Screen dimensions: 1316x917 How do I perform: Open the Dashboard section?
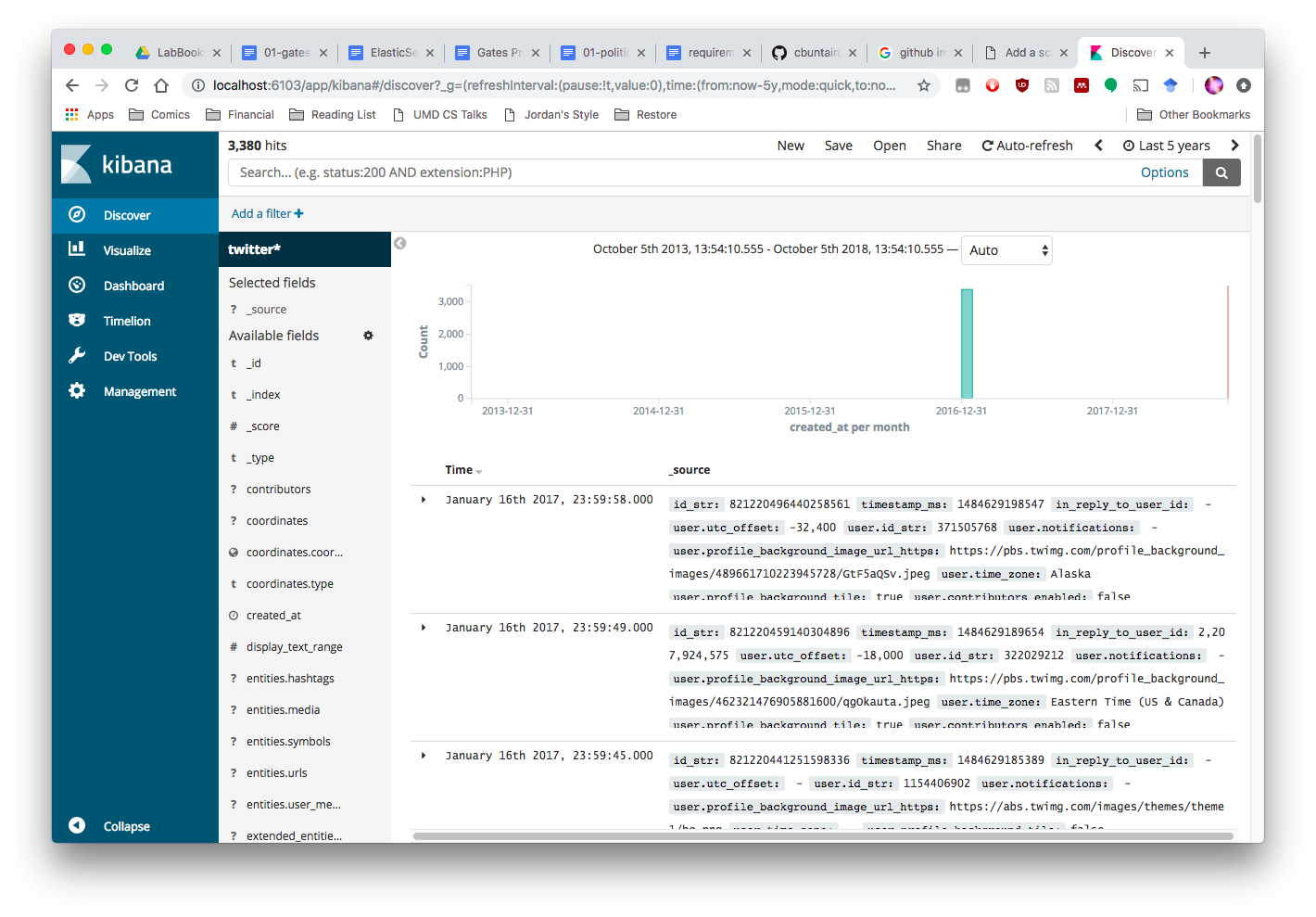coord(135,286)
